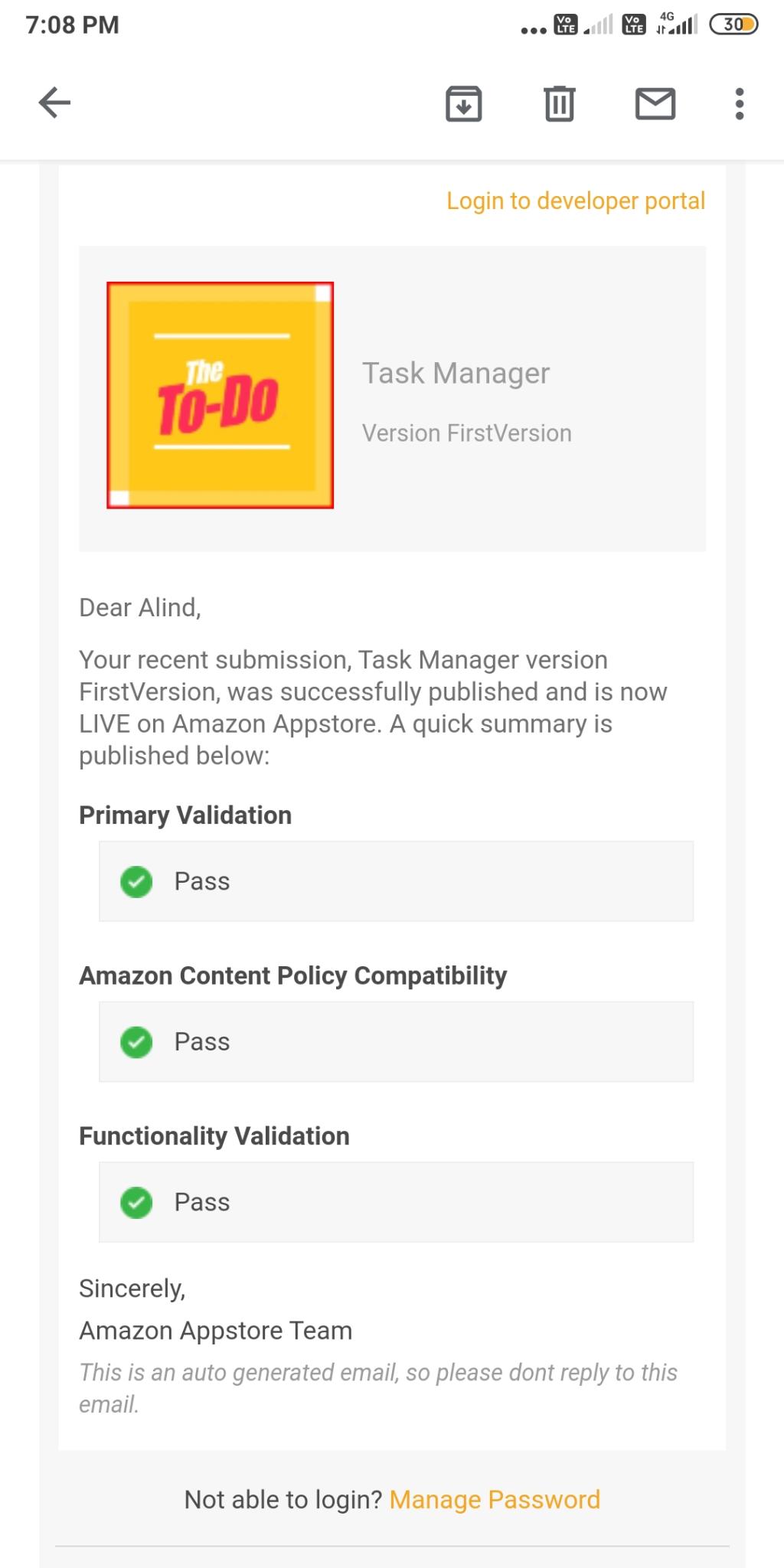The width and height of the screenshot is (784, 1568).
Task: Tap the Amazon Appstore Team signature
Action: click(215, 1331)
